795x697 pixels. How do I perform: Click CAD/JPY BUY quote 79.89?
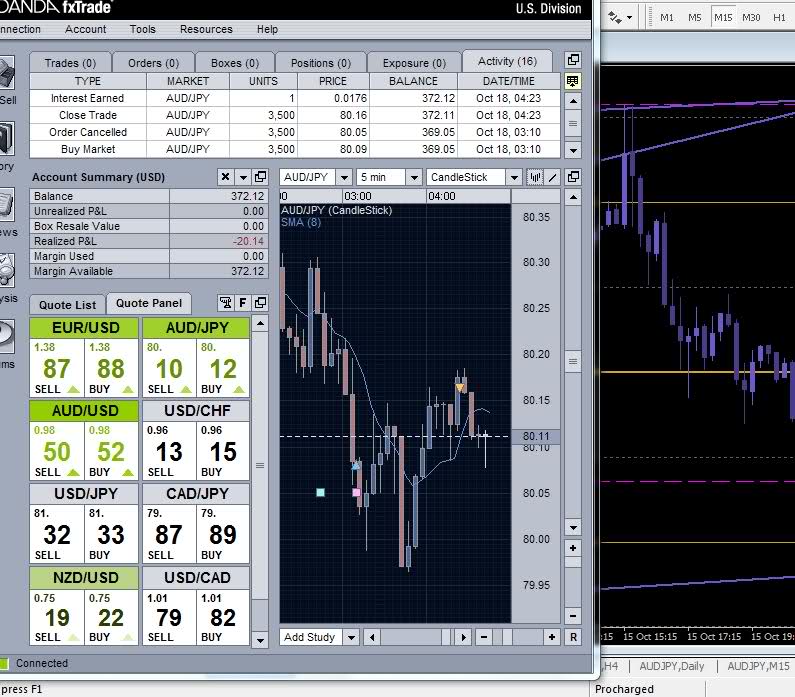click(223, 534)
